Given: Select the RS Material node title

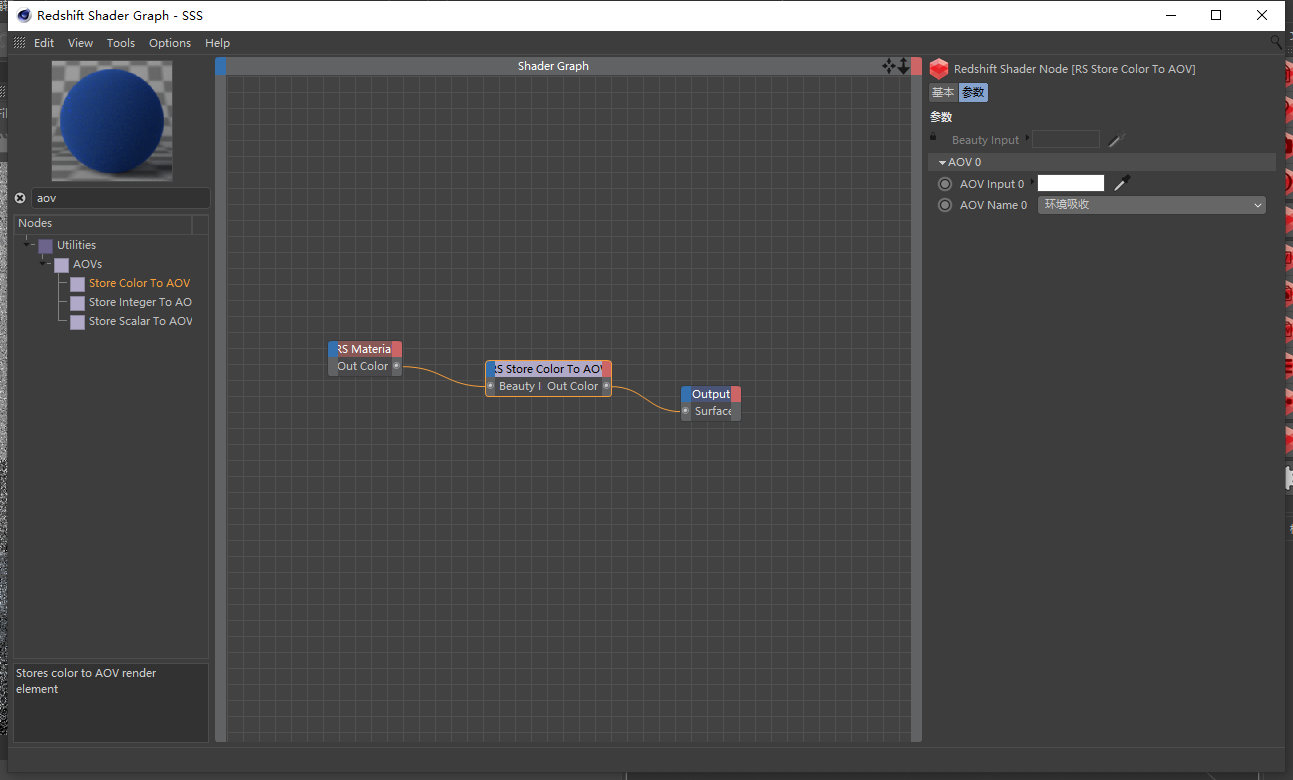Looking at the screenshot, I should 364,349.
